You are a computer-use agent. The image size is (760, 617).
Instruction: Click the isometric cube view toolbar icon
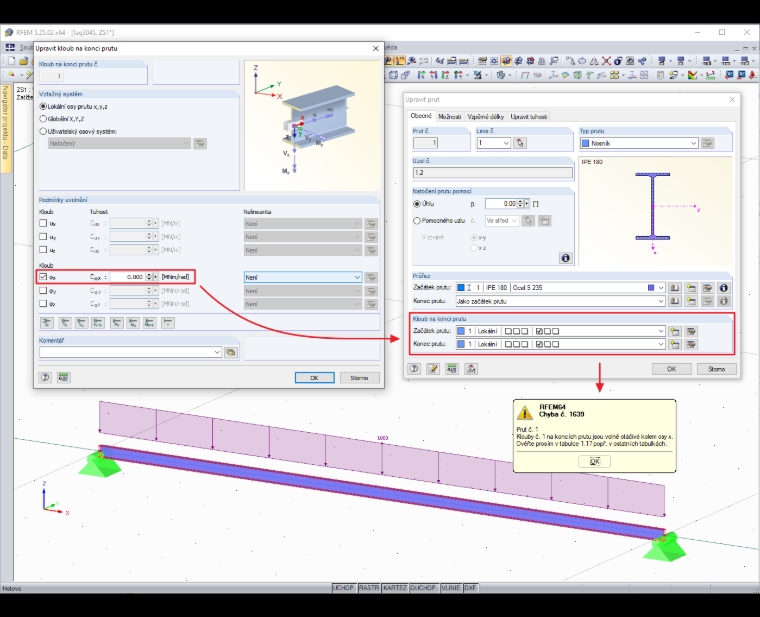(x=394, y=75)
